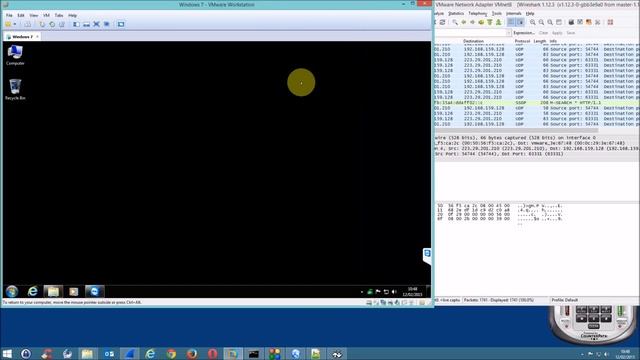The height and width of the screenshot is (360, 640).
Task: Open TeamViewer app in the VM taskbar
Action: (94, 291)
